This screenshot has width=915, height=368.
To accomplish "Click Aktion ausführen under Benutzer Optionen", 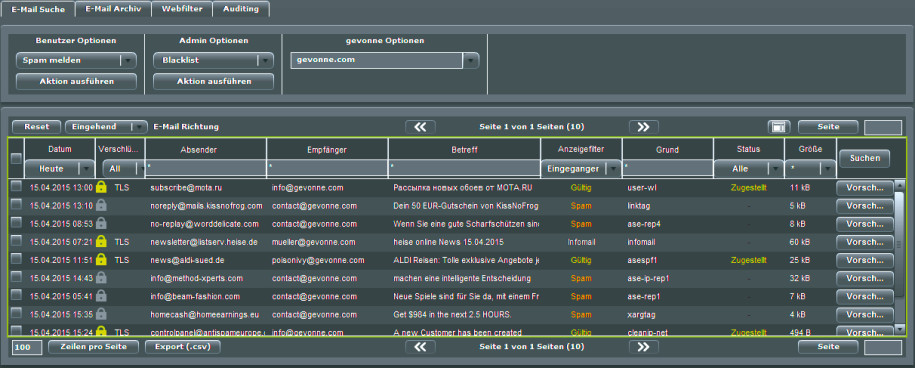I will (76, 82).
